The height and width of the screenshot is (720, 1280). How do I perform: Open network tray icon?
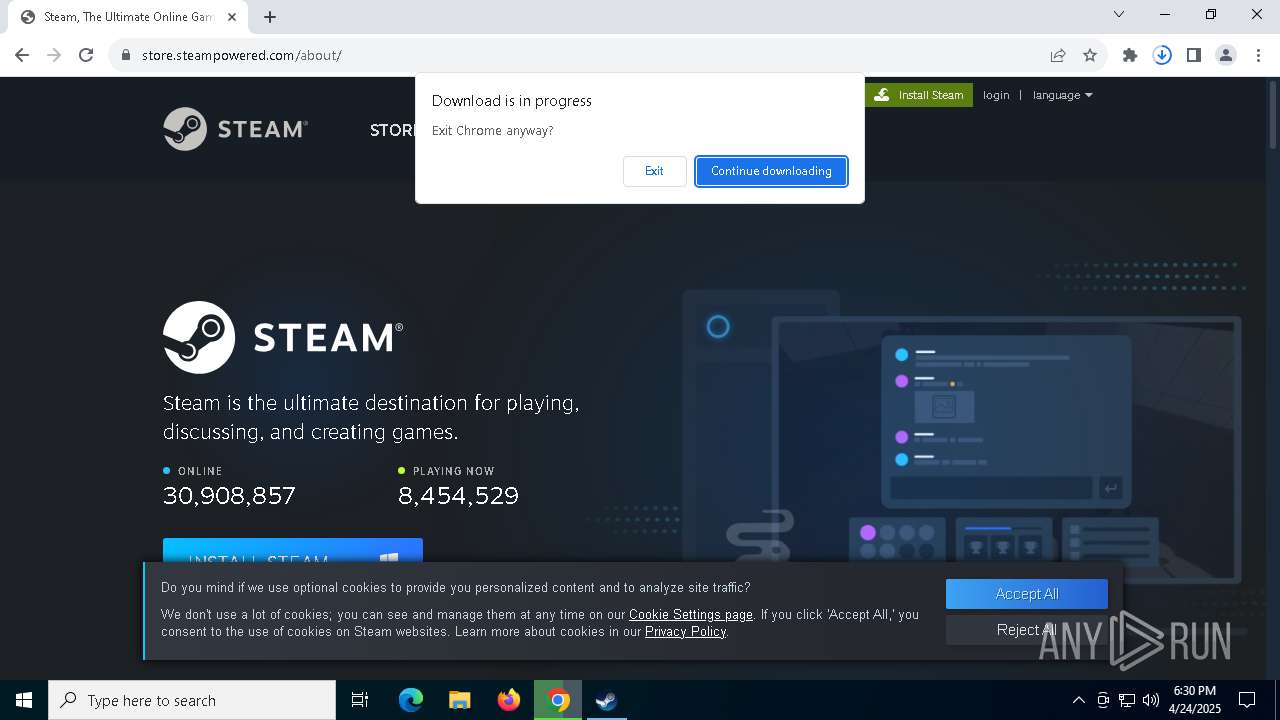(x=1127, y=700)
